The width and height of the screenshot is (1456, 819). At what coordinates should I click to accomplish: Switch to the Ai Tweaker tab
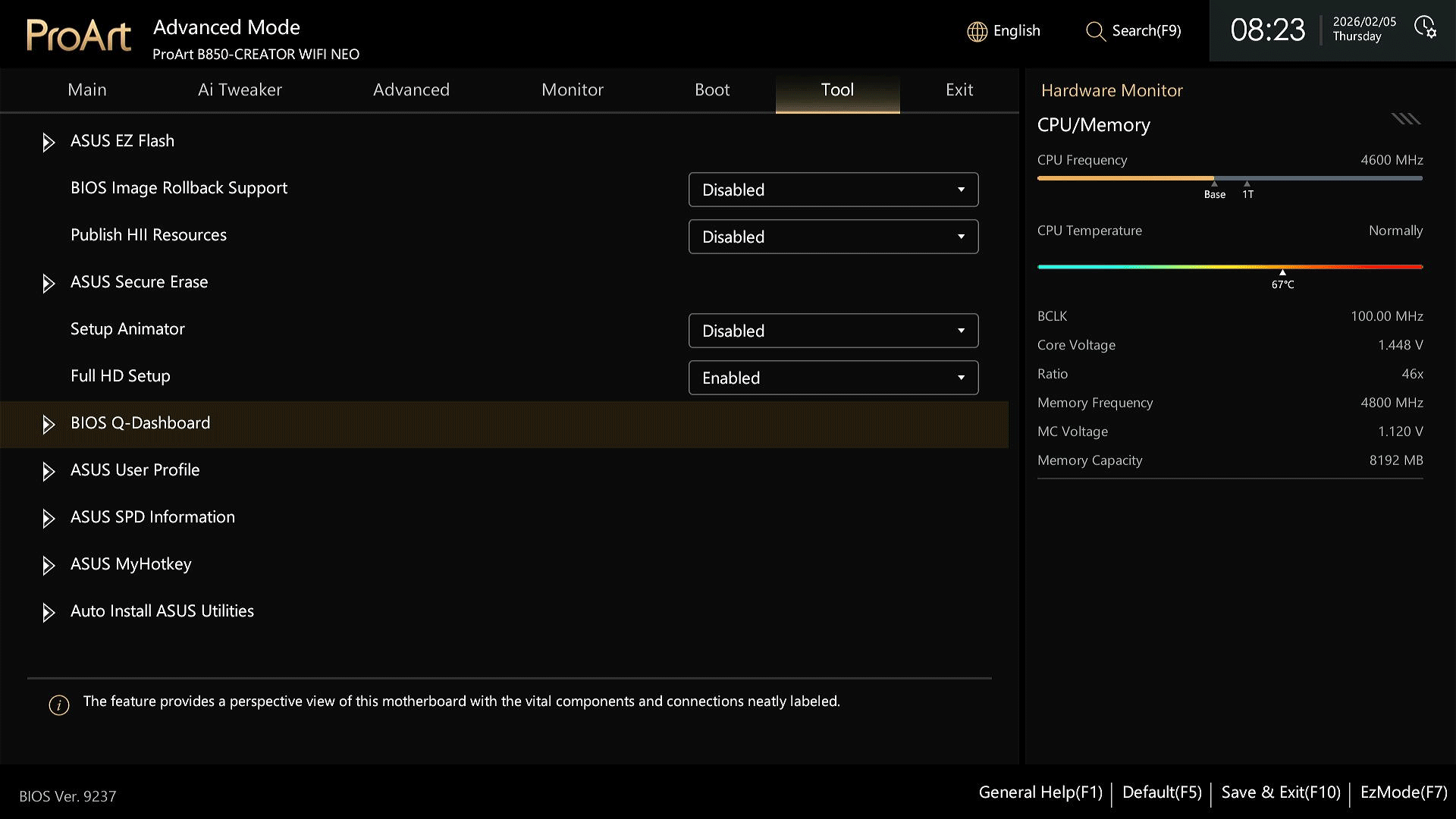coord(240,90)
